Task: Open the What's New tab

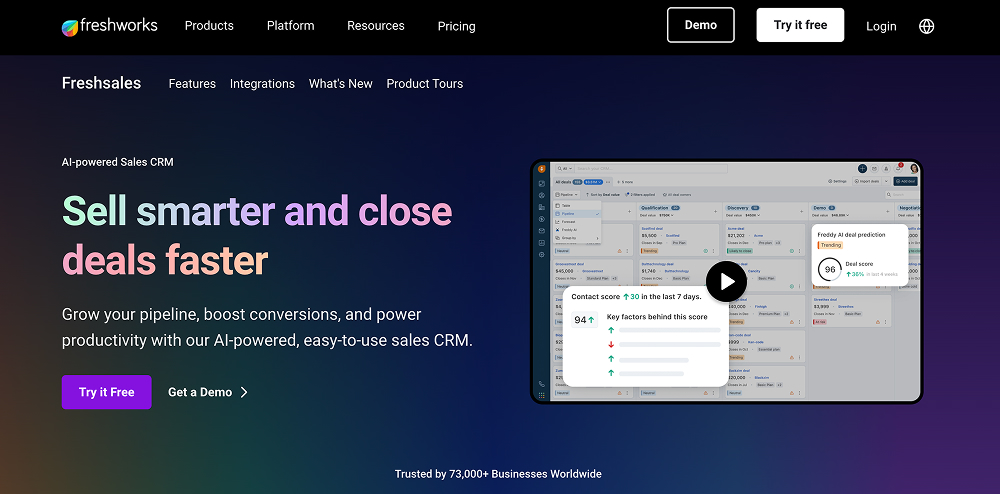Action: coord(341,84)
